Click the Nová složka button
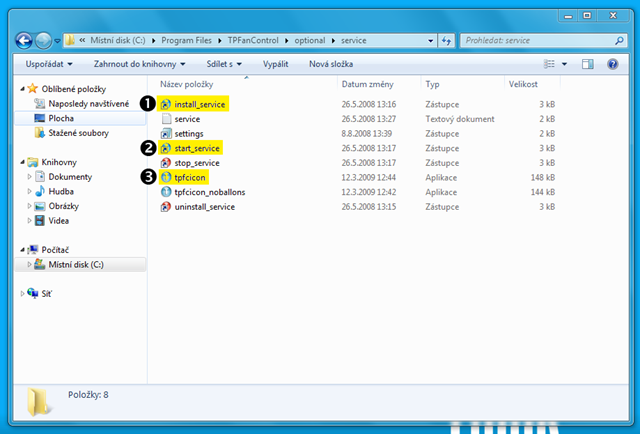This screenshot has height=434, width=640. tap(331, 64)
